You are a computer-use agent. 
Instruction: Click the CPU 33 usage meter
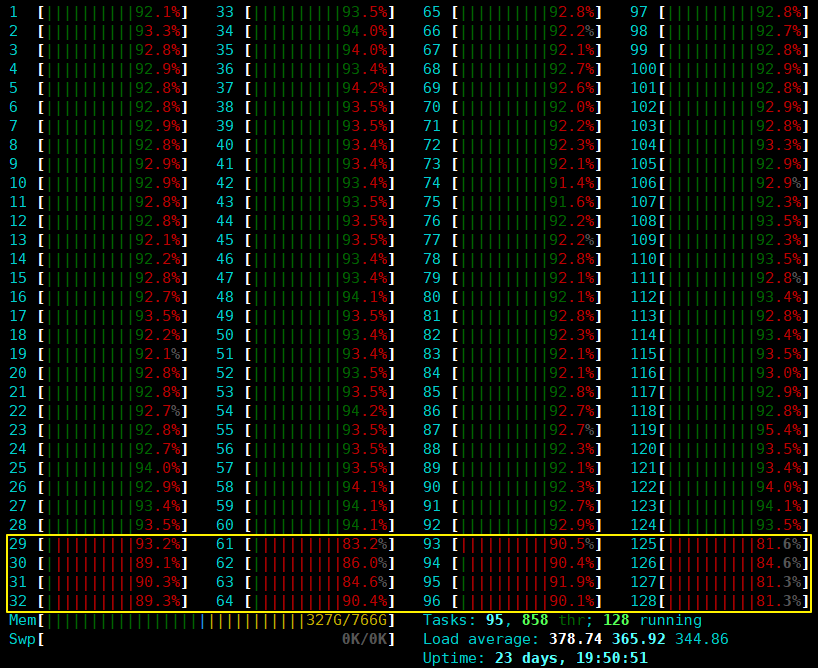click(x=320, y=12)
